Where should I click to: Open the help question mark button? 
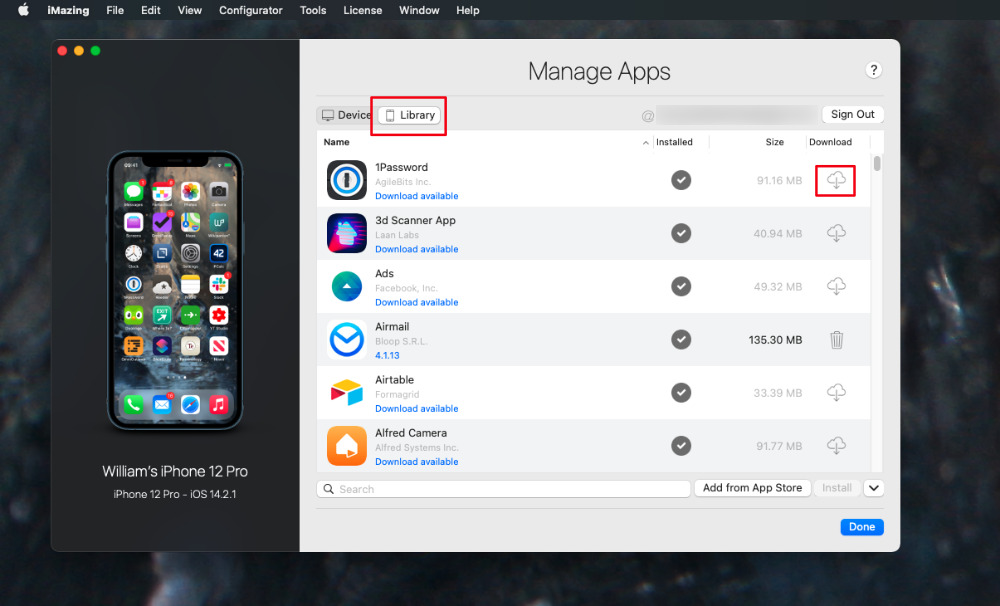873,70
